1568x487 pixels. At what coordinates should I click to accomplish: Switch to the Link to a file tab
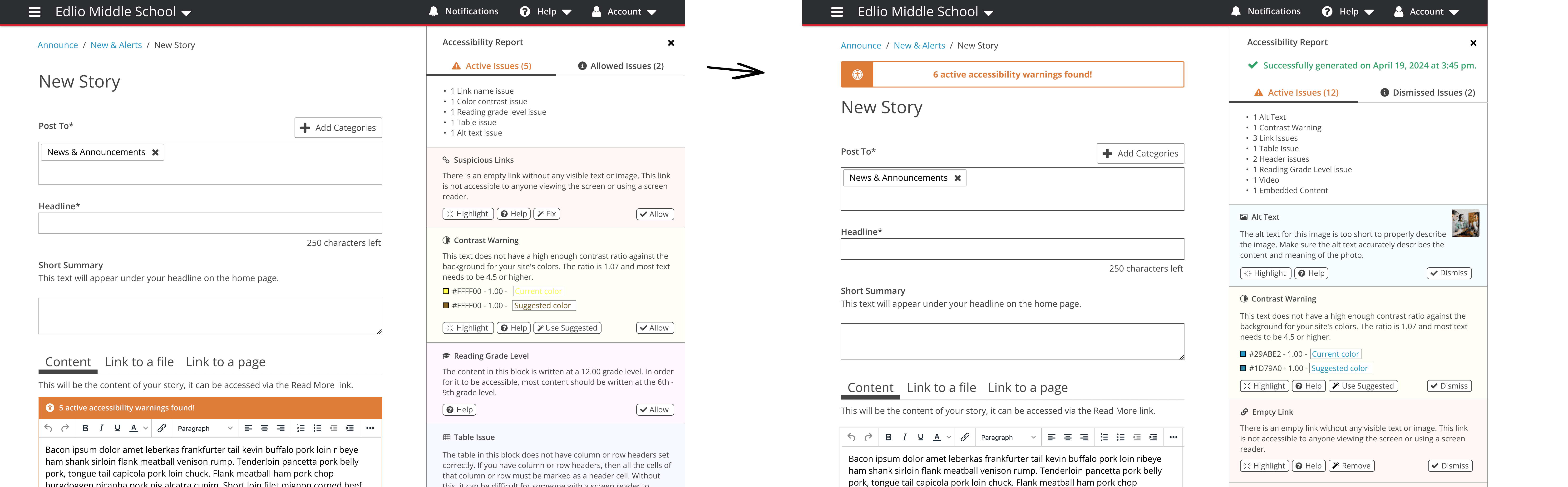(139, 362)
